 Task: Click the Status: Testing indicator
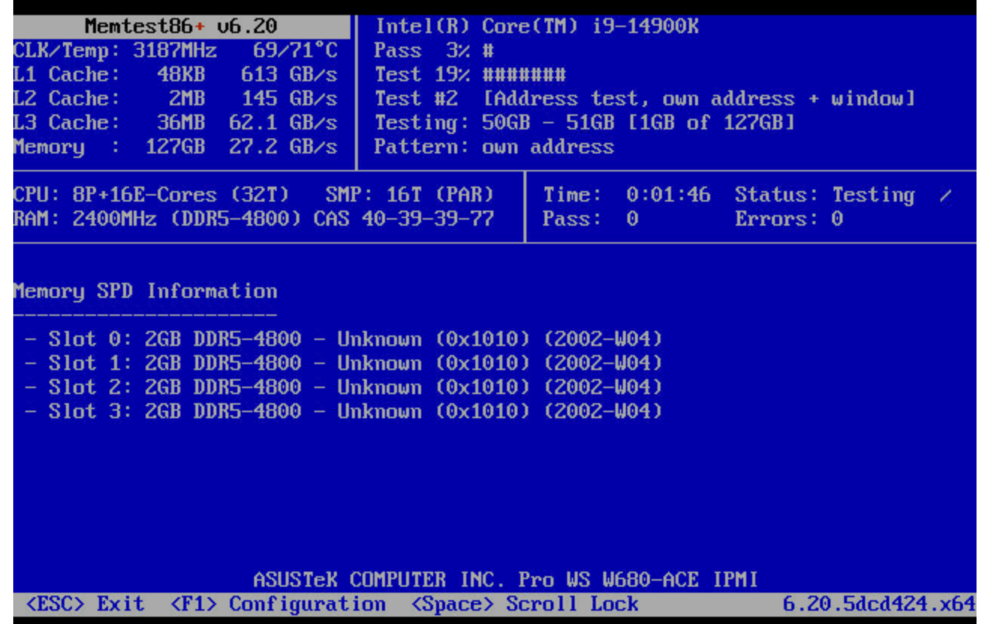[x=826, y=195]
